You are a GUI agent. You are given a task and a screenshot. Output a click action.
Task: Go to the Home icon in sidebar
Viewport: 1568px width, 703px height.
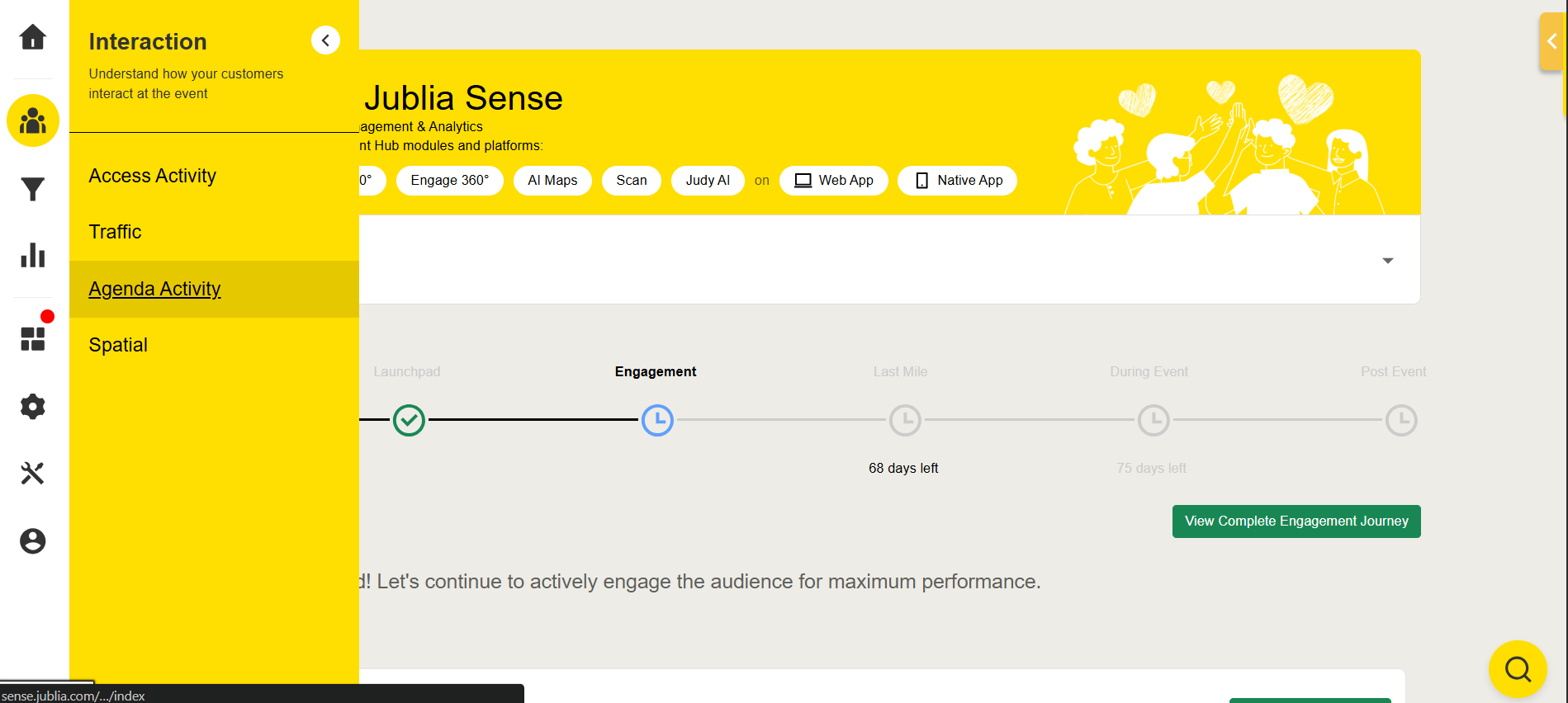[x=33, y=37]
